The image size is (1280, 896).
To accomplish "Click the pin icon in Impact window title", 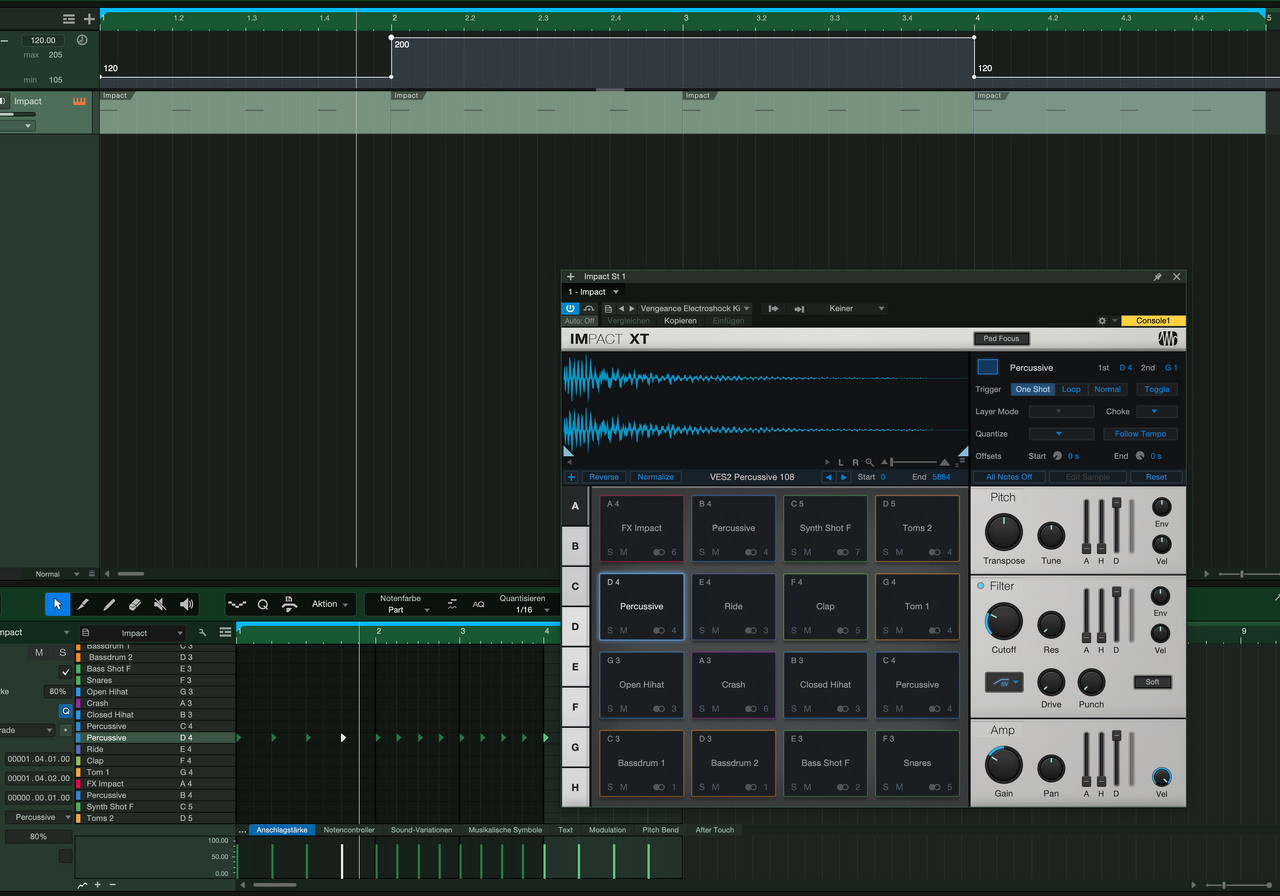I will point(1158,276).
